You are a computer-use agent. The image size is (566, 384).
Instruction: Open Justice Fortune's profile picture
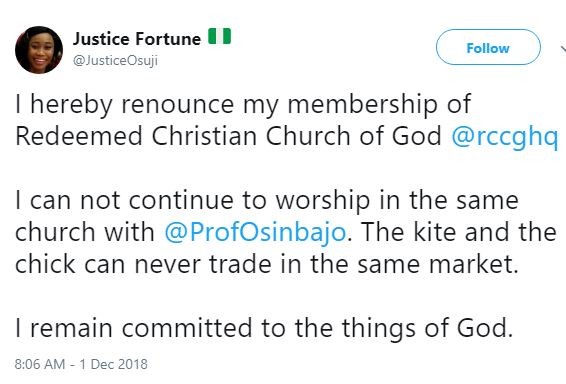tap(39, 50)
